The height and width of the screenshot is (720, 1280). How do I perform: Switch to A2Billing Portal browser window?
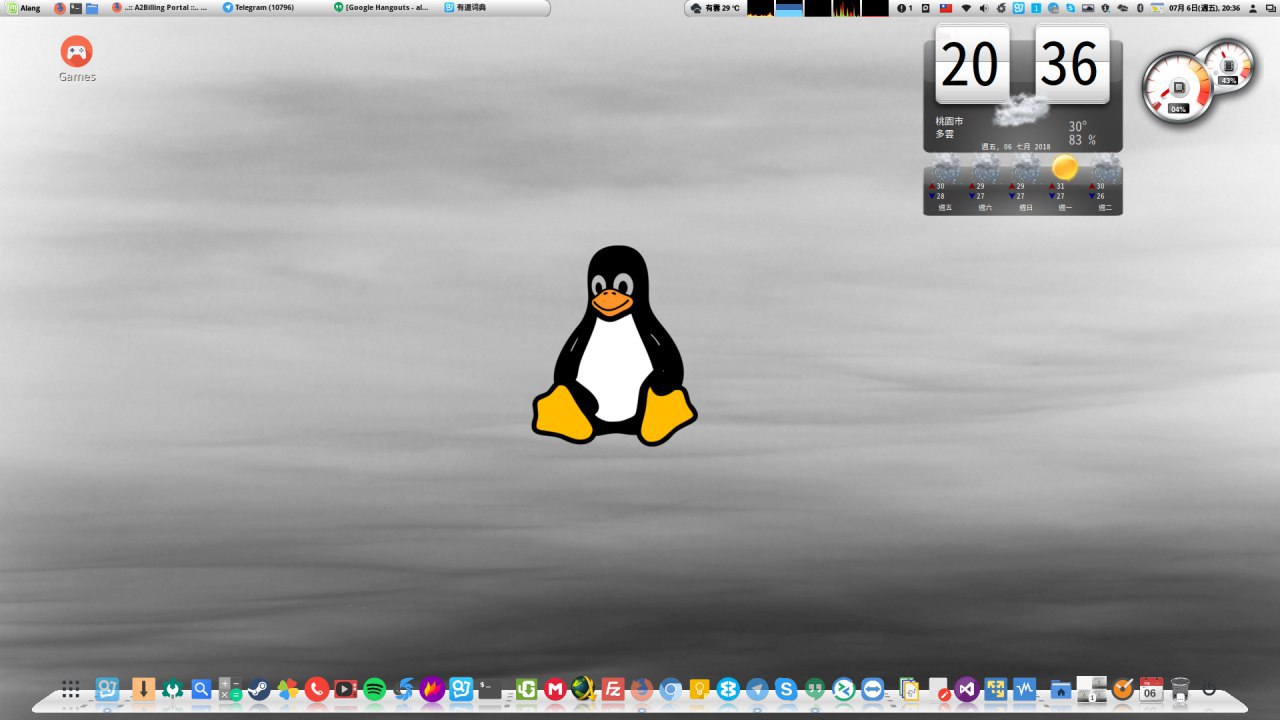coord(159,8)
